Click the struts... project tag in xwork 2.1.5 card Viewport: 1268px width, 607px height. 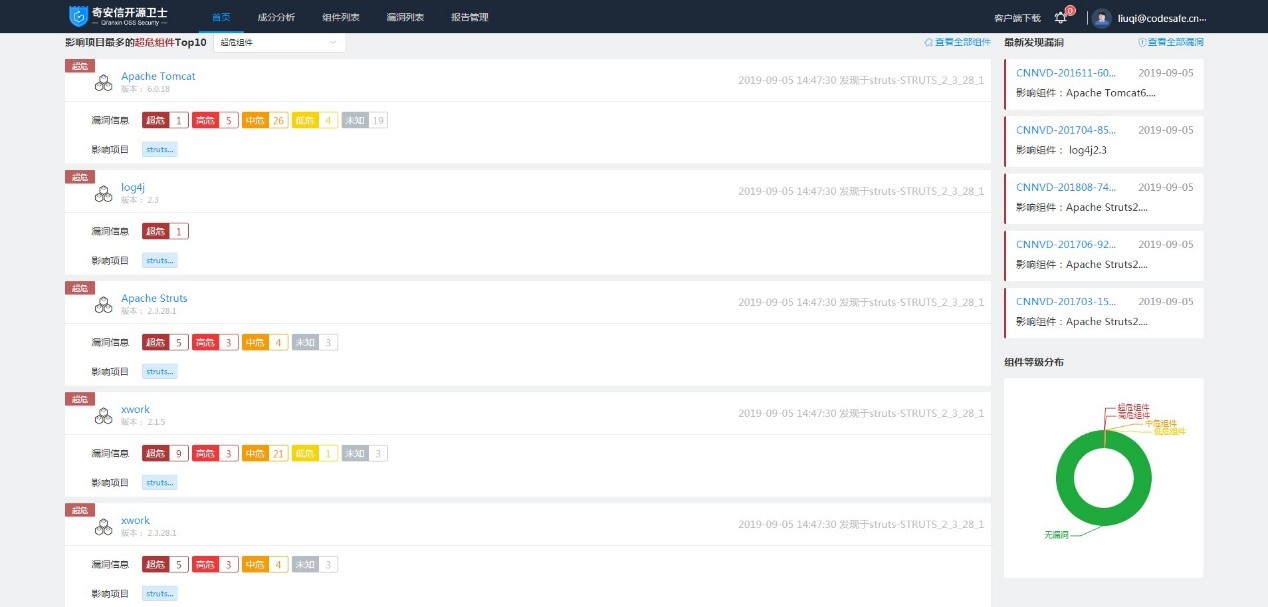coord(160,482)
